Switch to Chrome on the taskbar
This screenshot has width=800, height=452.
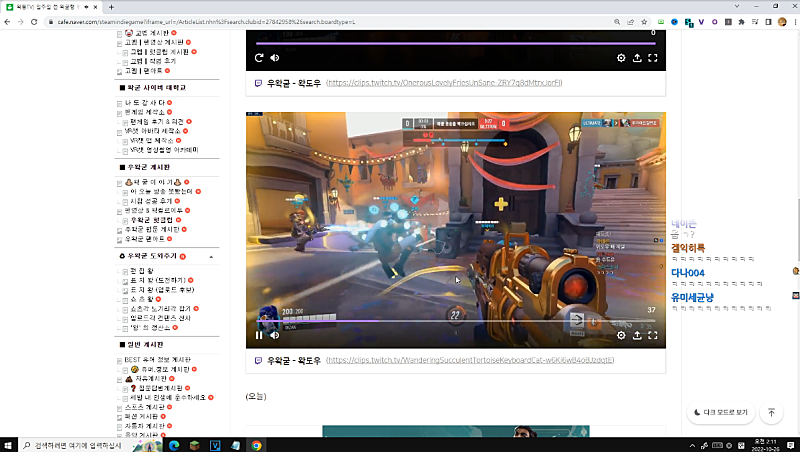[256, 445]
